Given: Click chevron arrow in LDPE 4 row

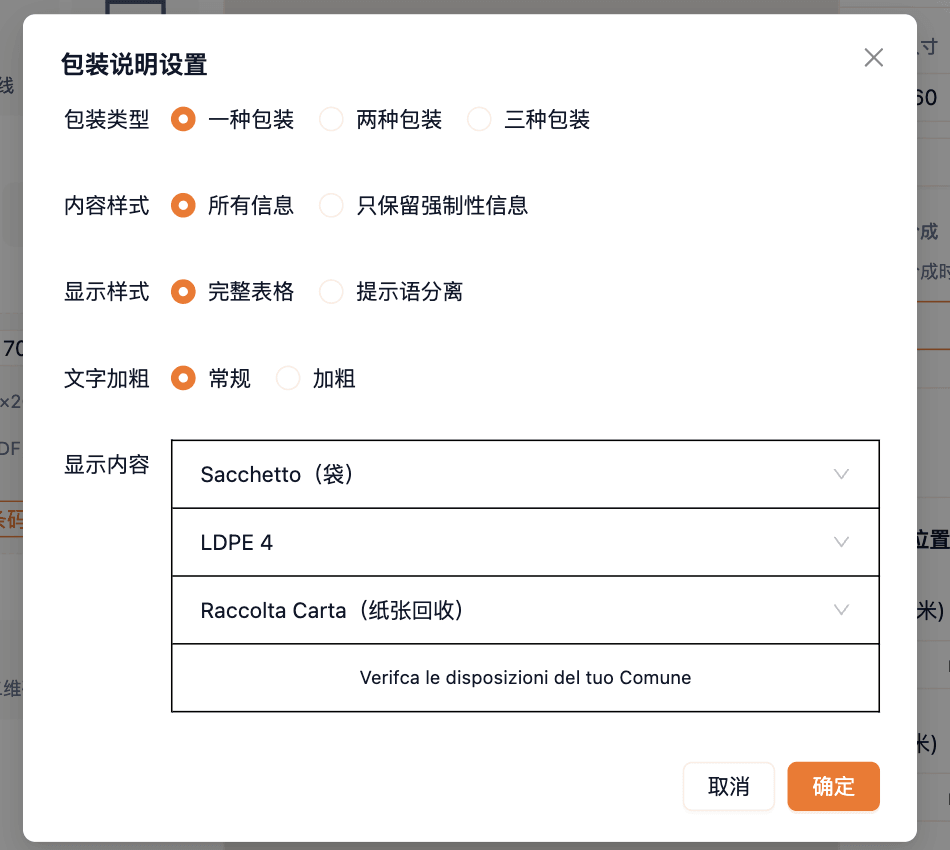Looking at the screenshot, I should (x=841, y=542).
